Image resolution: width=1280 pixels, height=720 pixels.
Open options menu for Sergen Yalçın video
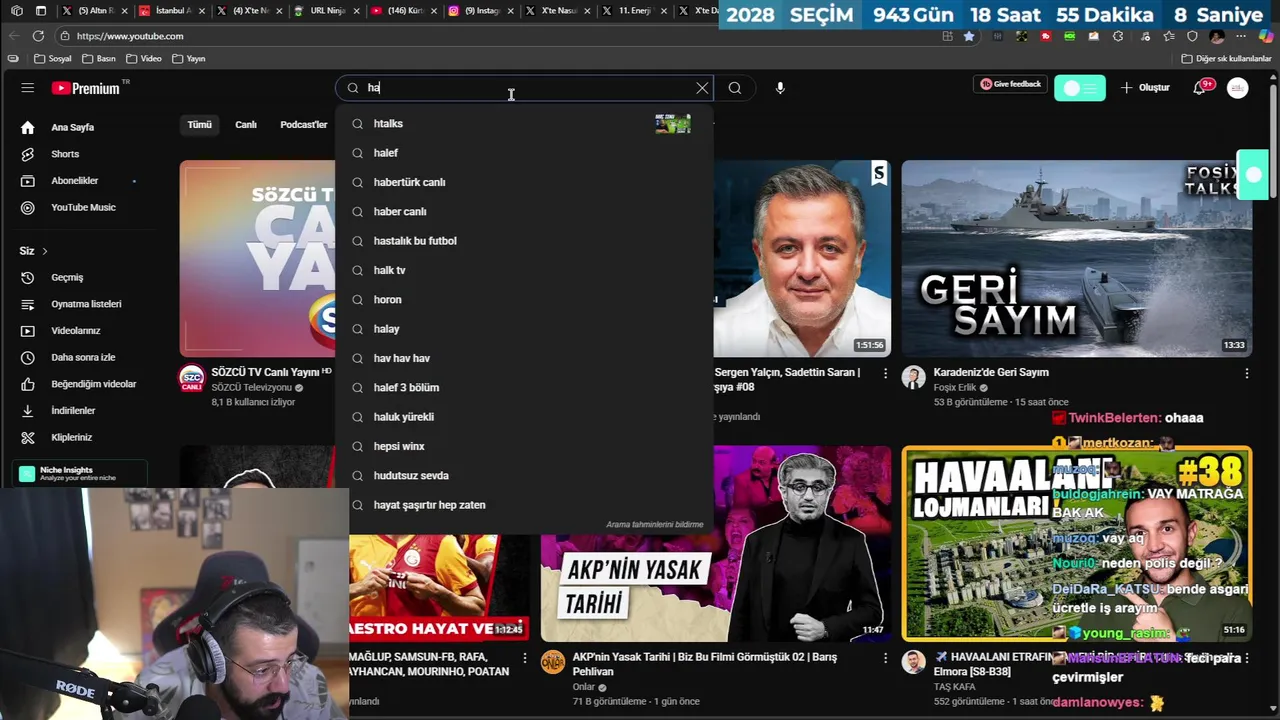(x=885, y=373)
